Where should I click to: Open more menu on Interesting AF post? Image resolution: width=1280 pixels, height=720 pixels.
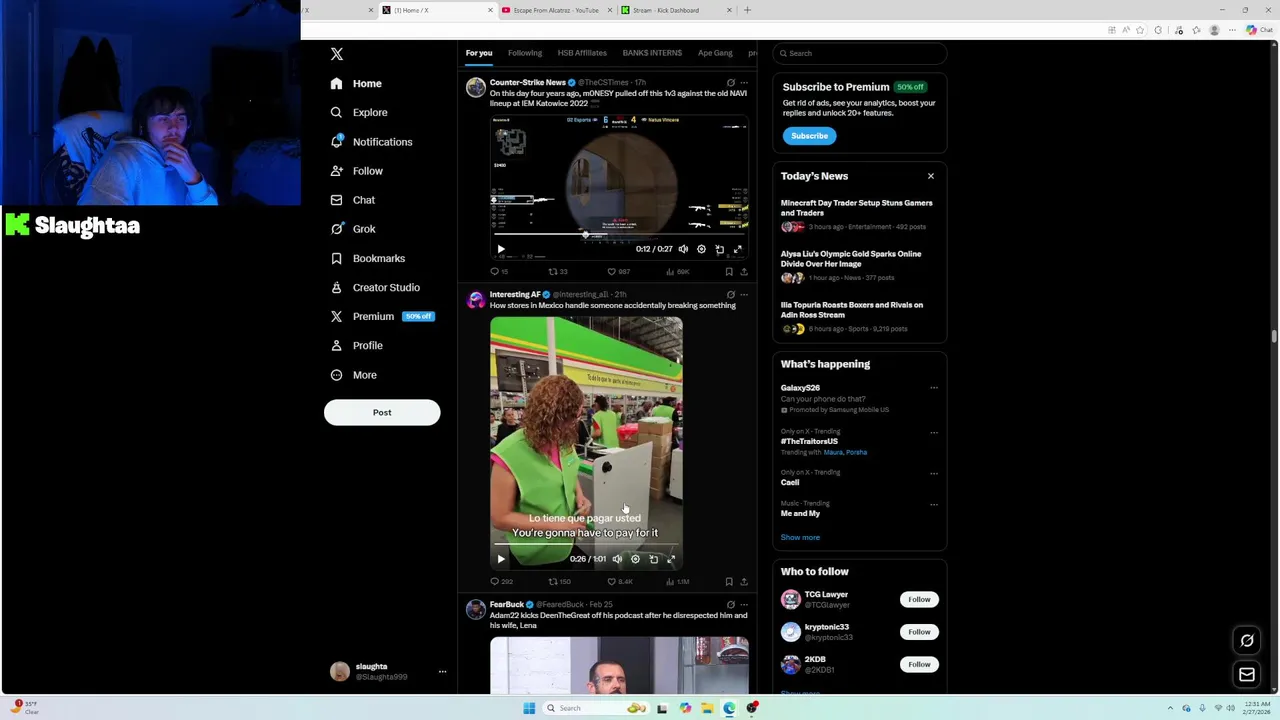(x=743, y=295)
